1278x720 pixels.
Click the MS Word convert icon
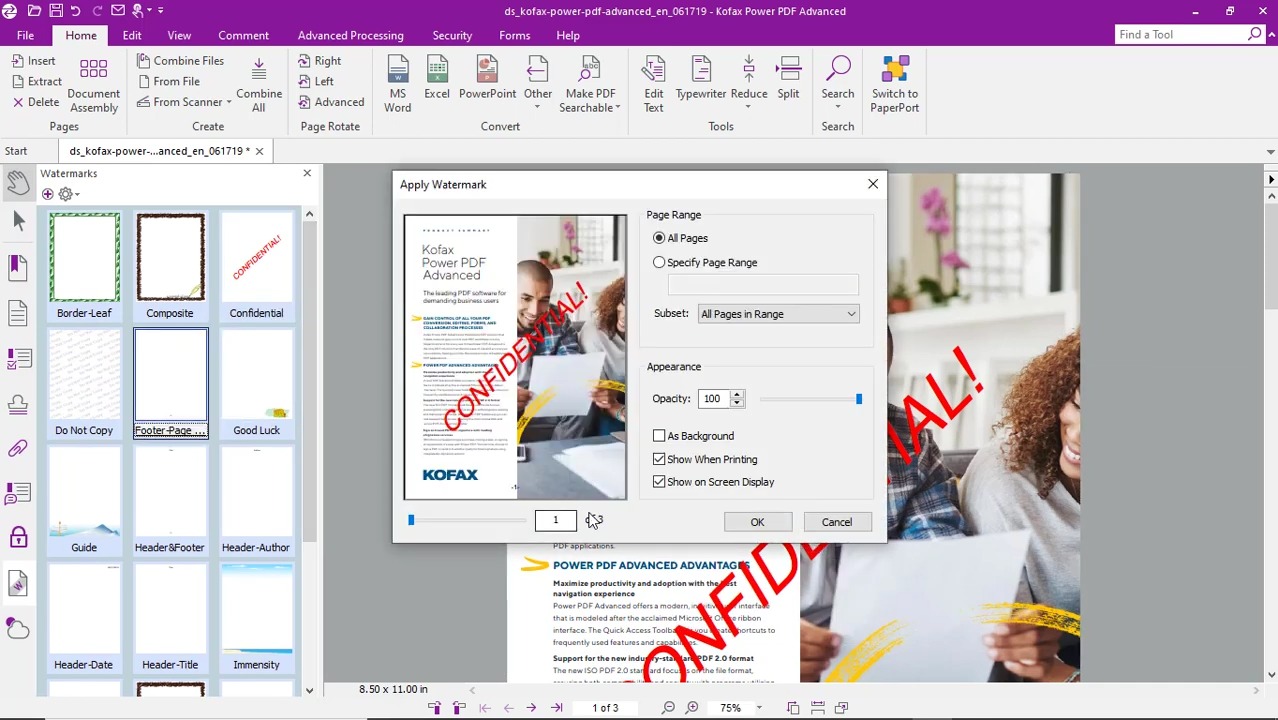point(397,84)
